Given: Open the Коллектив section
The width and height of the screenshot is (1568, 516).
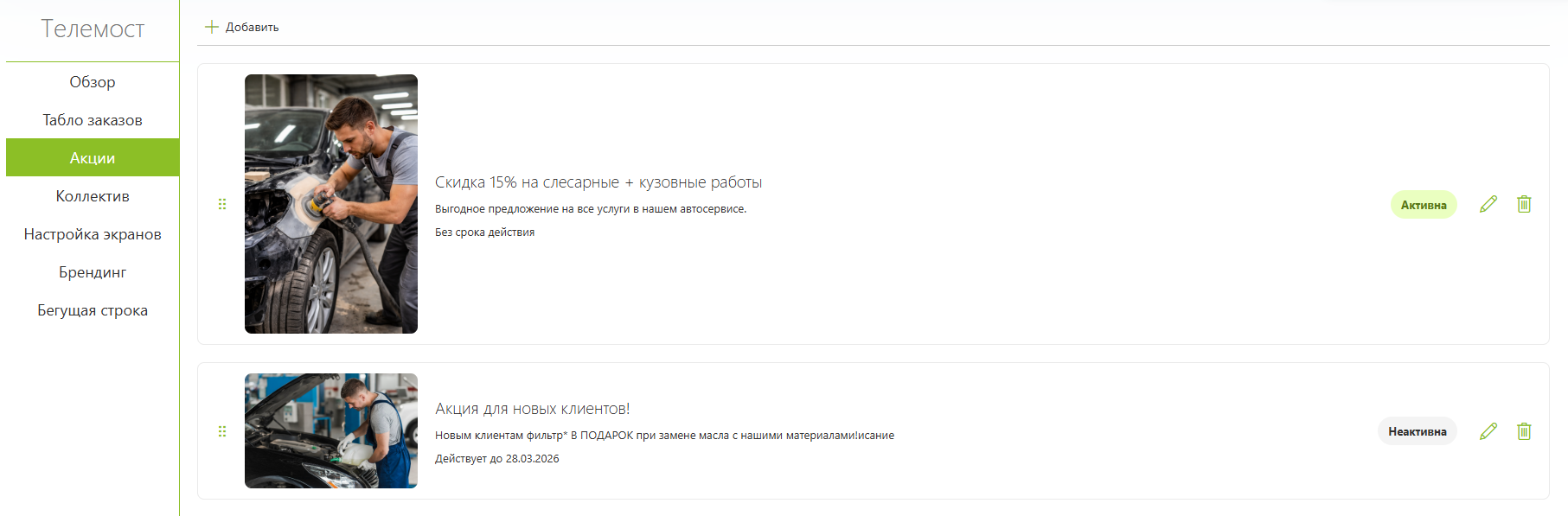Looking at the screenshot, I should 93,196.
